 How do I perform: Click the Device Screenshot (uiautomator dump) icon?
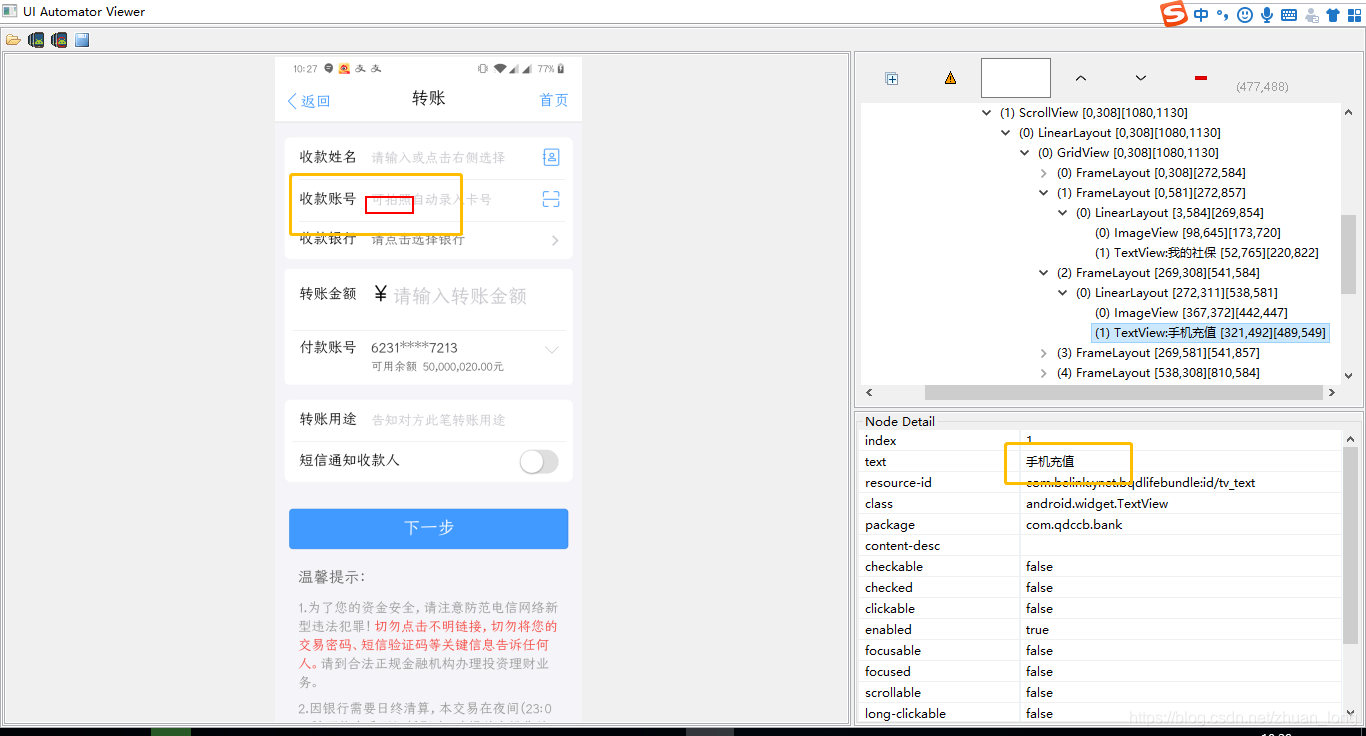[36, 40]
